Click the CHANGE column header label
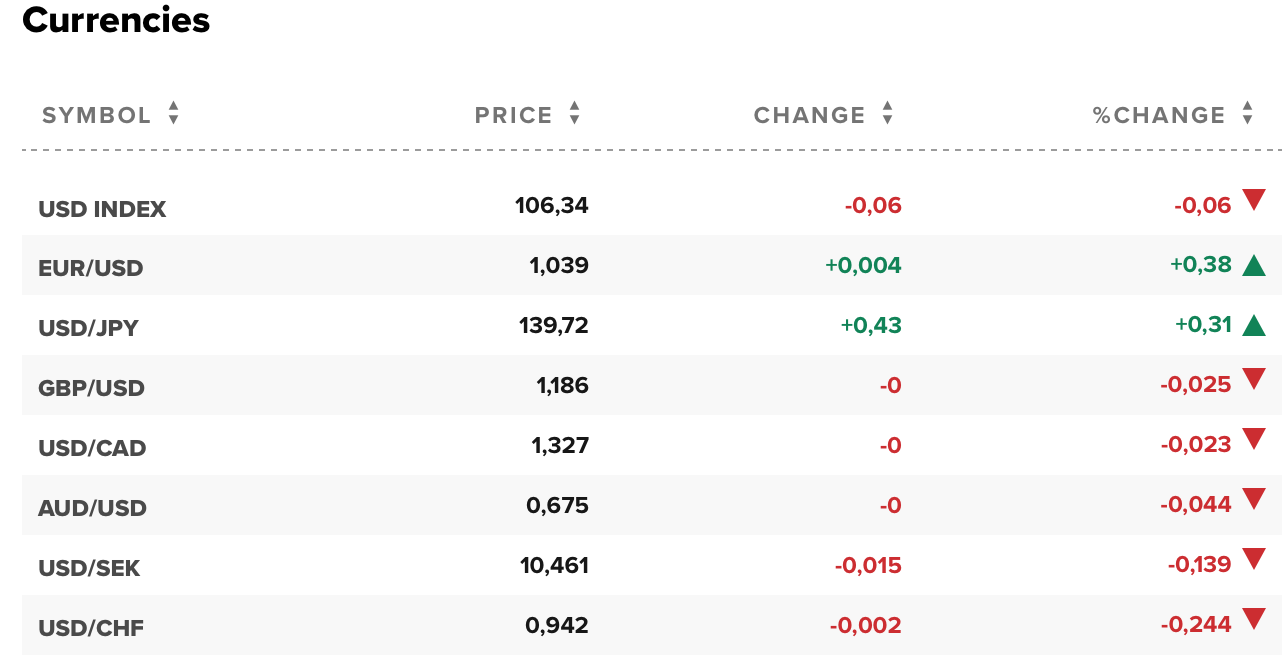Screen dimensions: 1288x668 [x=809, y=115]
